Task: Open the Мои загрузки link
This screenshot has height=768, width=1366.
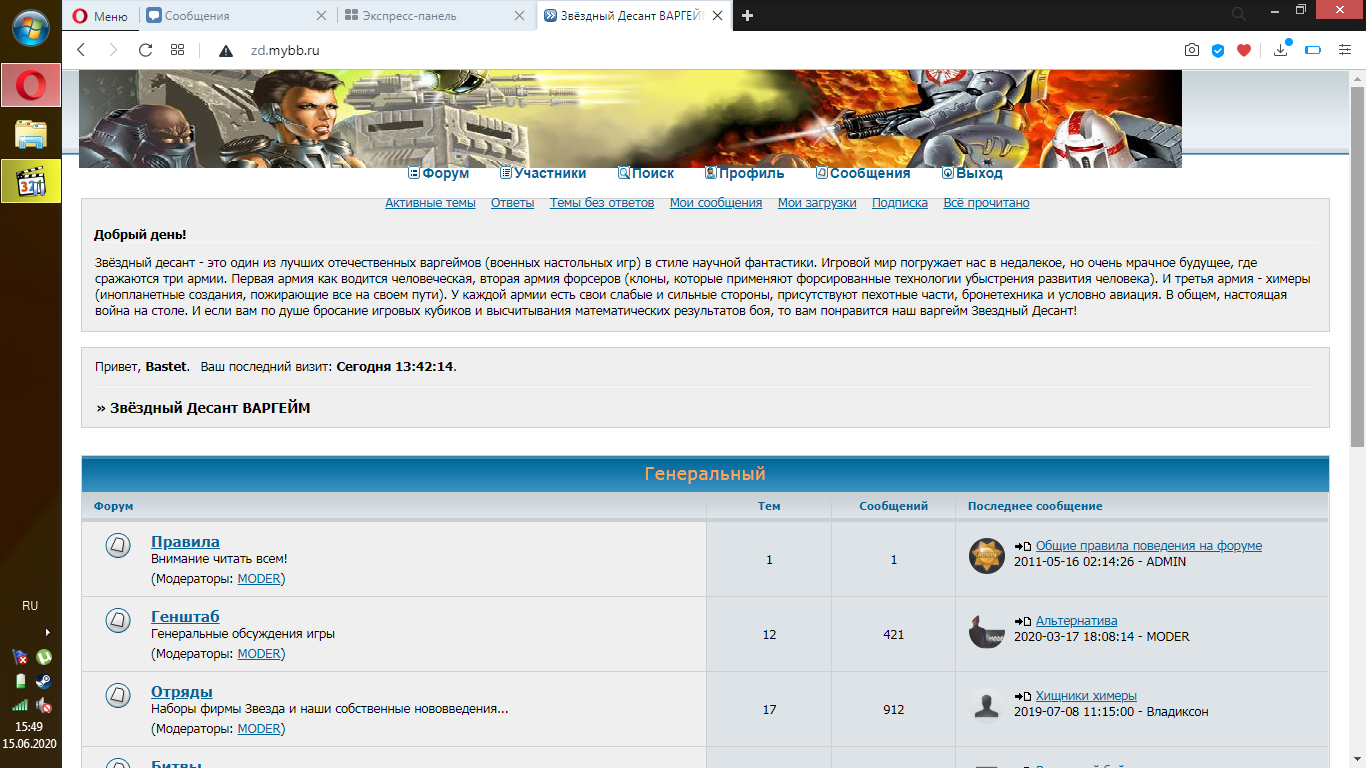Action: point(817,203)
